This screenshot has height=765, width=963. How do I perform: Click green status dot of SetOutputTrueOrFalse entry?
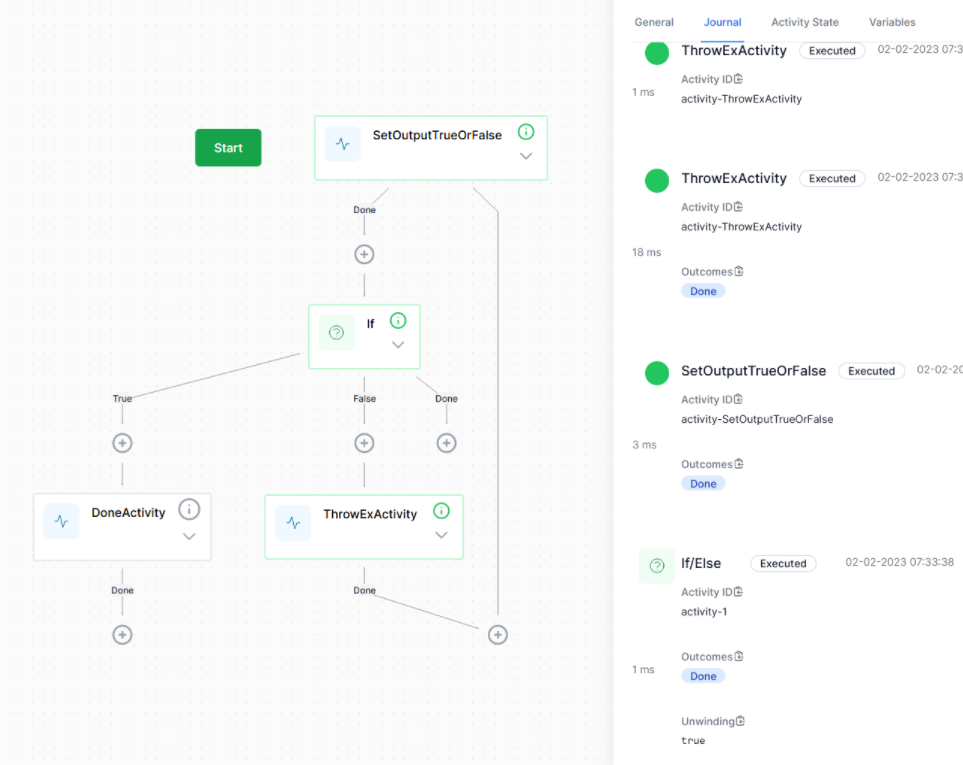pyautogui.click(x=657, y=373)
